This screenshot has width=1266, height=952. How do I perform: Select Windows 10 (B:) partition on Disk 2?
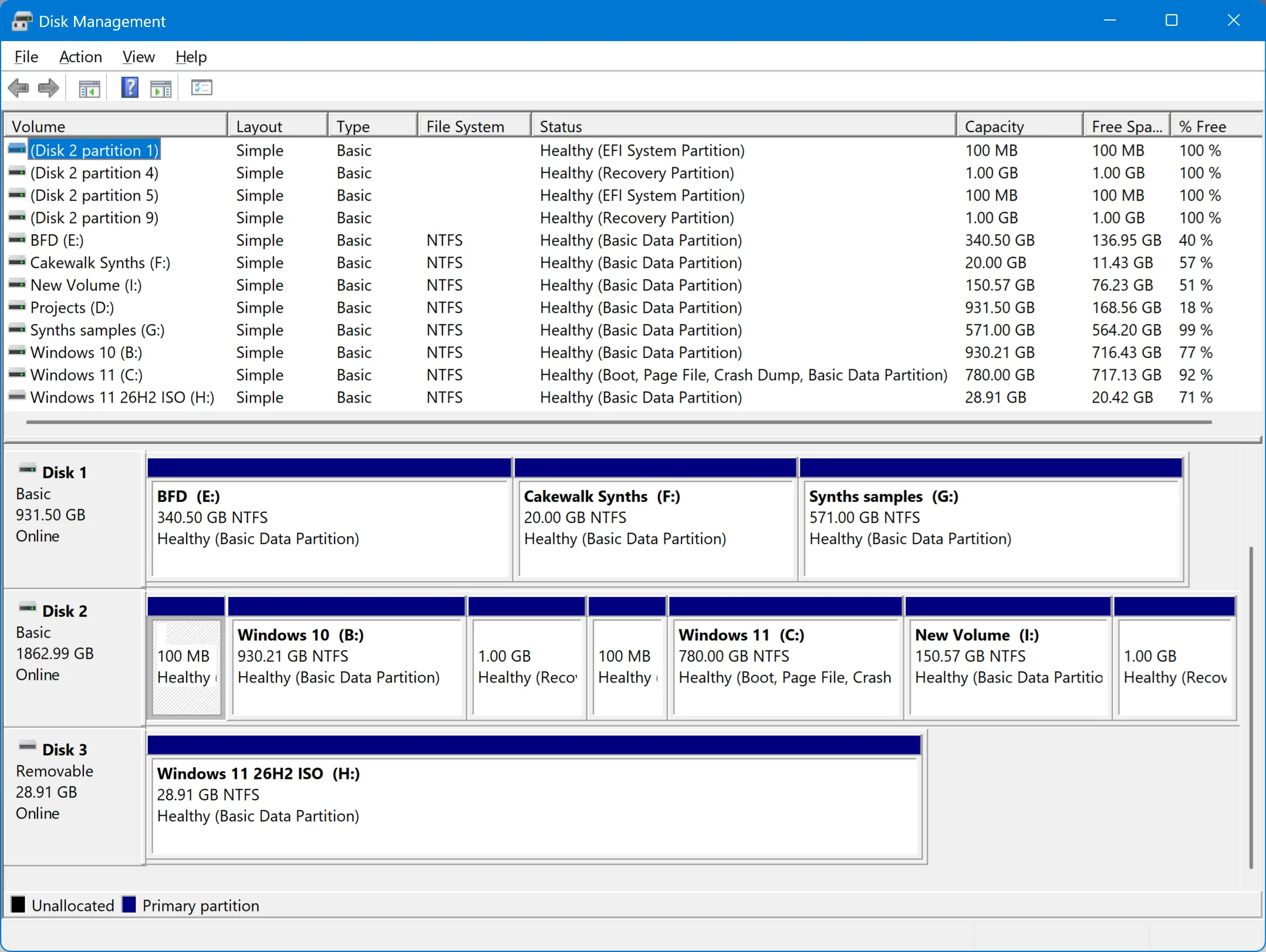[347, 658]
